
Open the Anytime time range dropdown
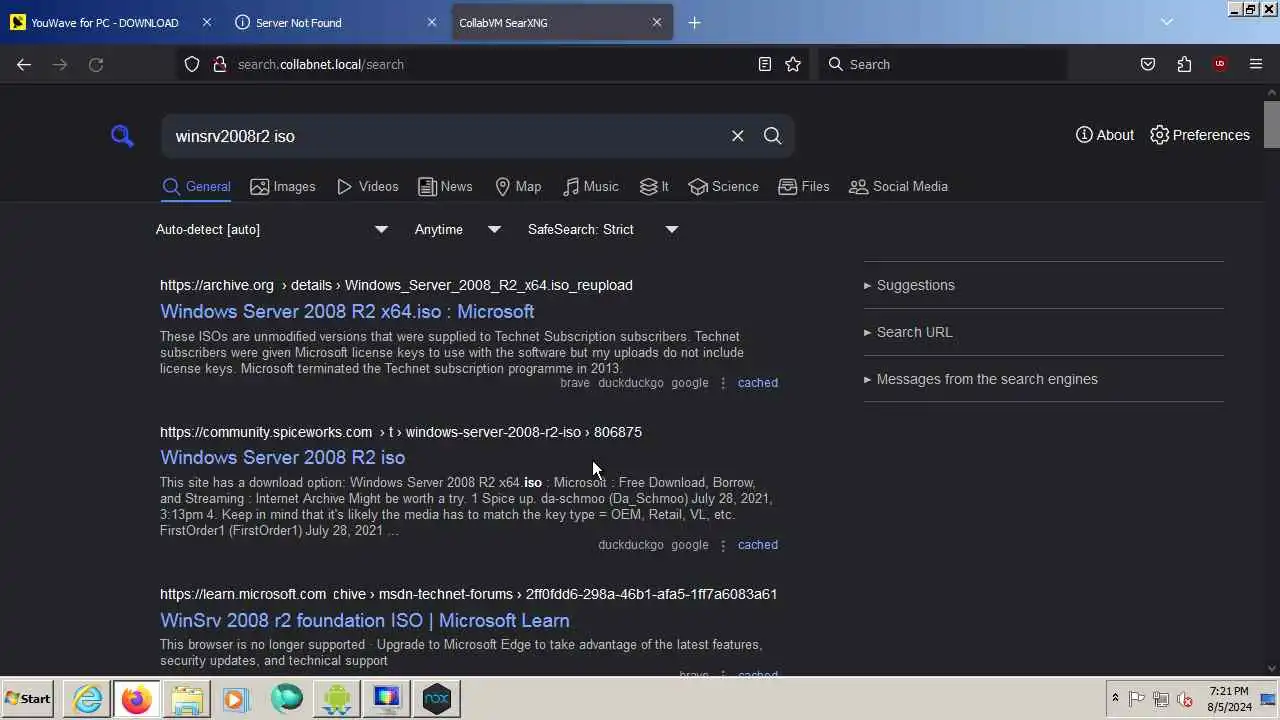pos(458,229)
